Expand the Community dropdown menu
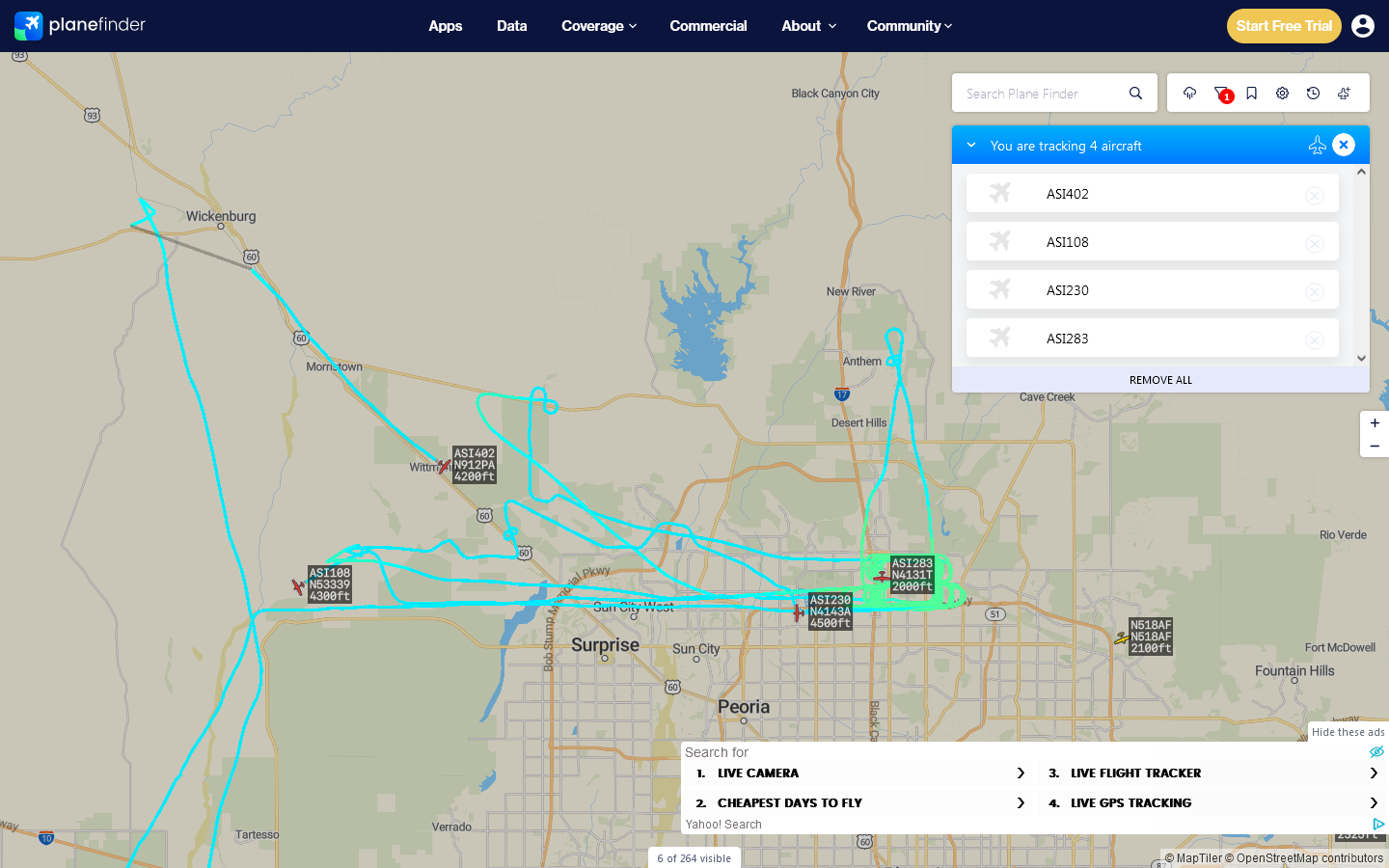1389x868 pixels. coord(909,26)
